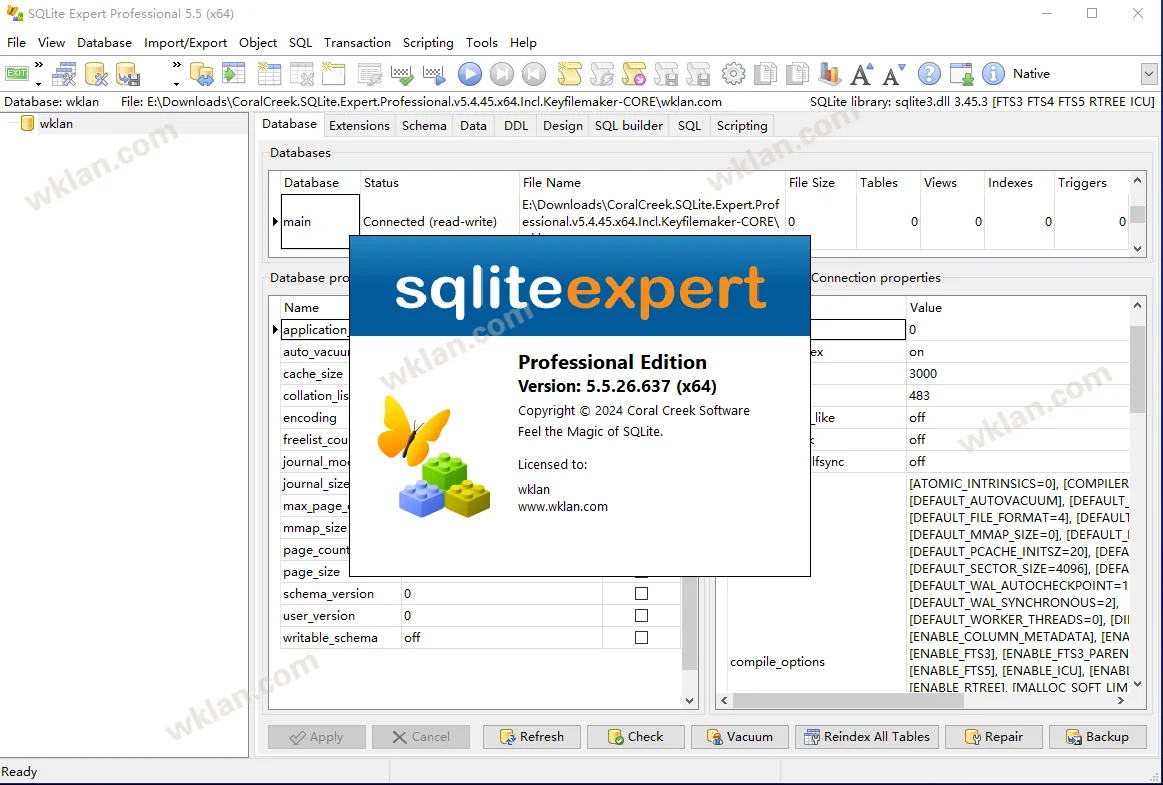Click the two-databases transfer arrows icon

pyautogui.click(x=202, y=73)
